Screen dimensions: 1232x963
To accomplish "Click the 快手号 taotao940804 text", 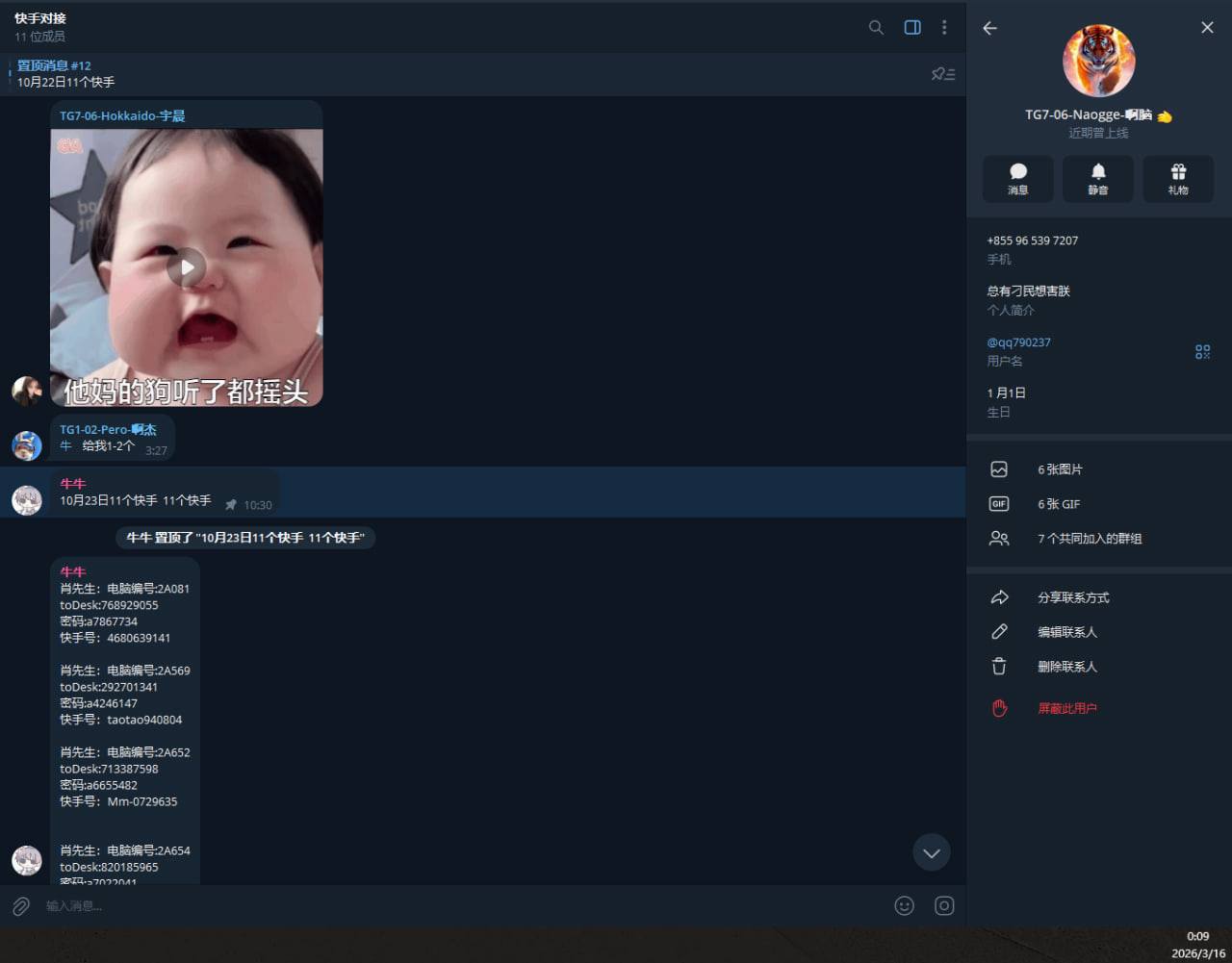I will point(121,720).
